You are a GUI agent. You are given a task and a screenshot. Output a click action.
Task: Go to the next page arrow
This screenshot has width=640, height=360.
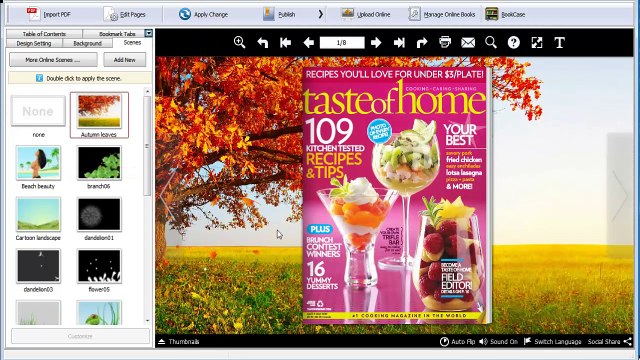[x=376, y=42]
